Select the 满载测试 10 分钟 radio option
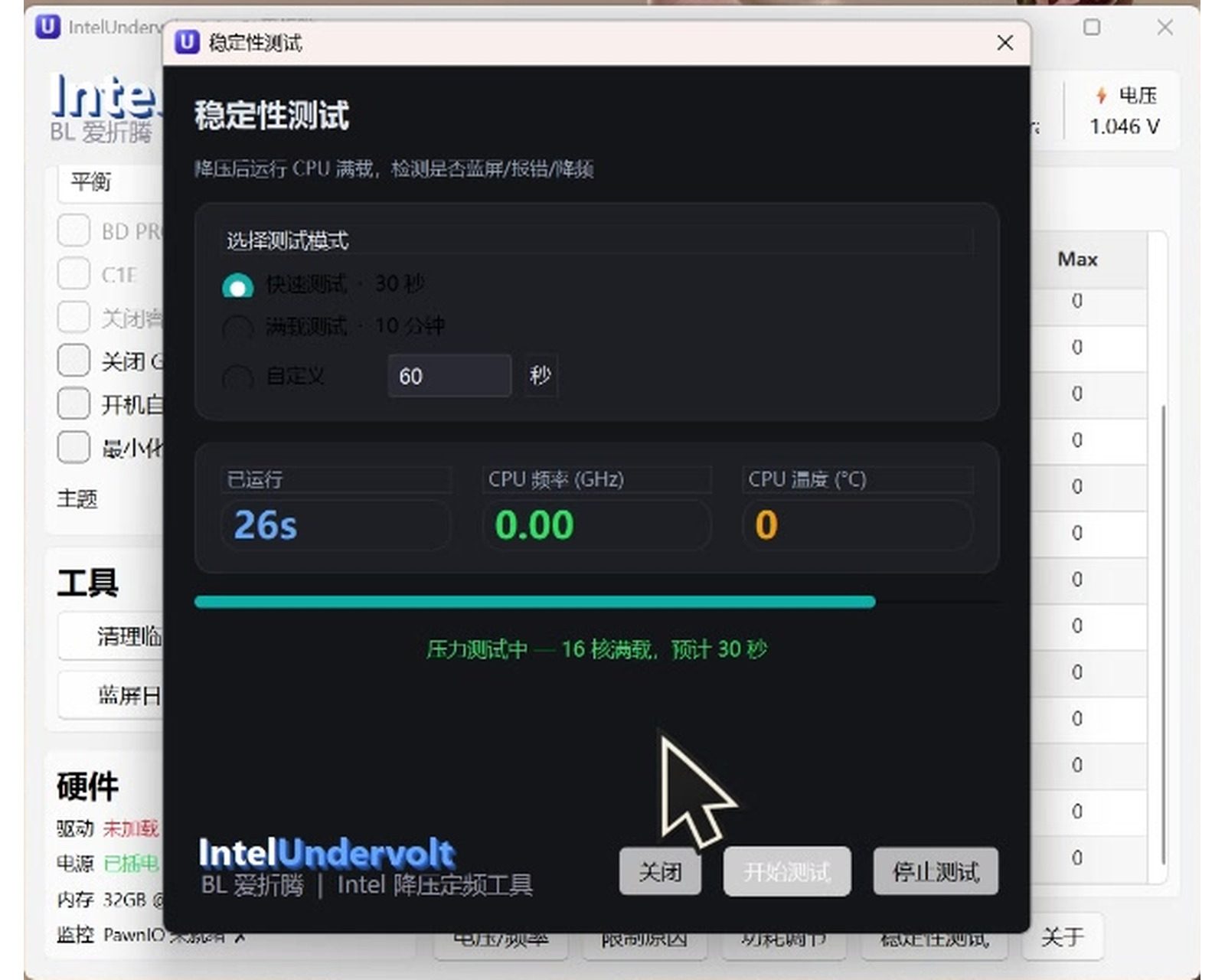The image size is (1225, 980). 237,328
